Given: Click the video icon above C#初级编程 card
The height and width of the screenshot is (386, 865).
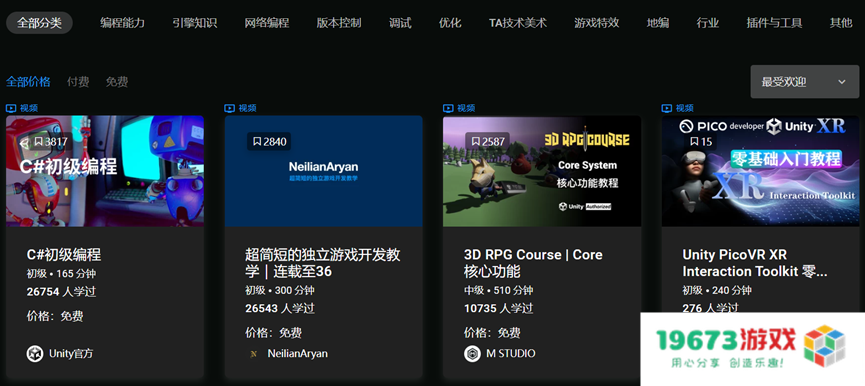Looking at the screenshot, I should pyautogui.click(x=11, y=108).
